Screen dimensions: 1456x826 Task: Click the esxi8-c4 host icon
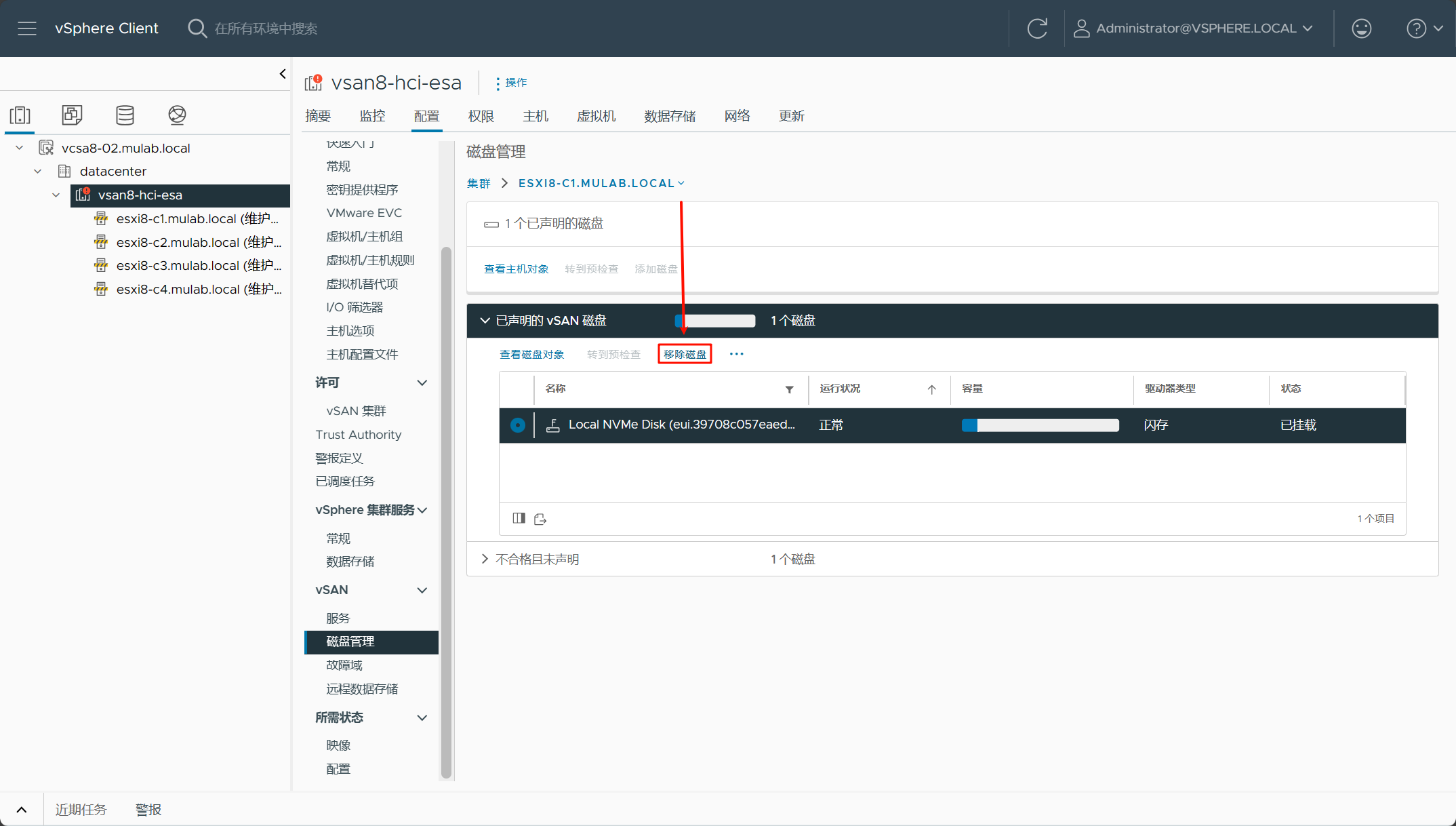101,289
